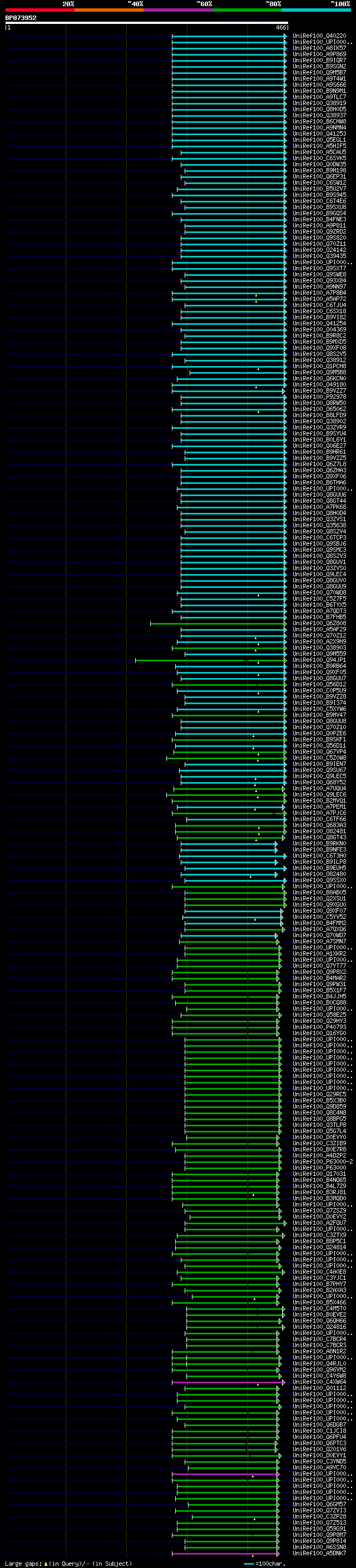Select hit UniRef100_C6T3H0
Viewport: 356px width, 1568px height.
[319, 856]
